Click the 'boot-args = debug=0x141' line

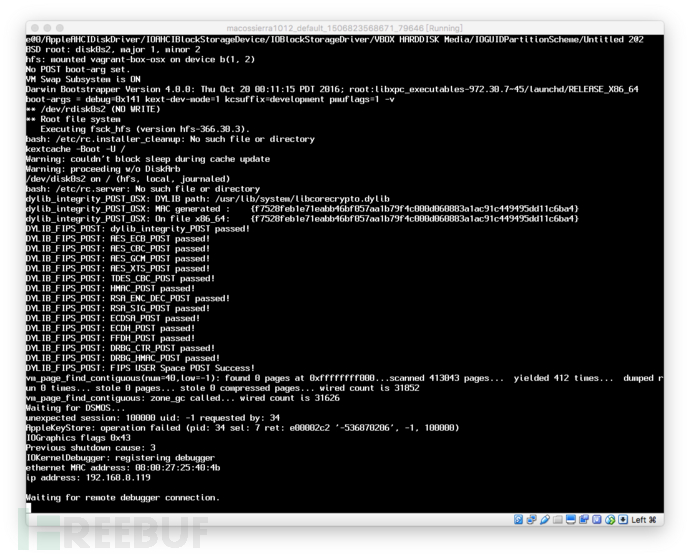click(210, 99)
